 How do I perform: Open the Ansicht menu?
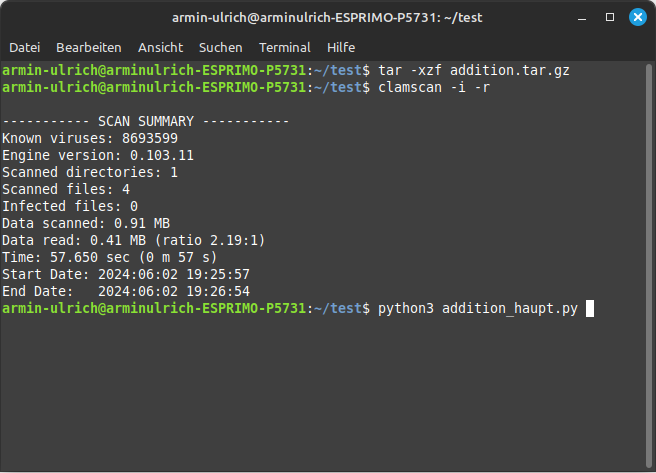point(160,48)
